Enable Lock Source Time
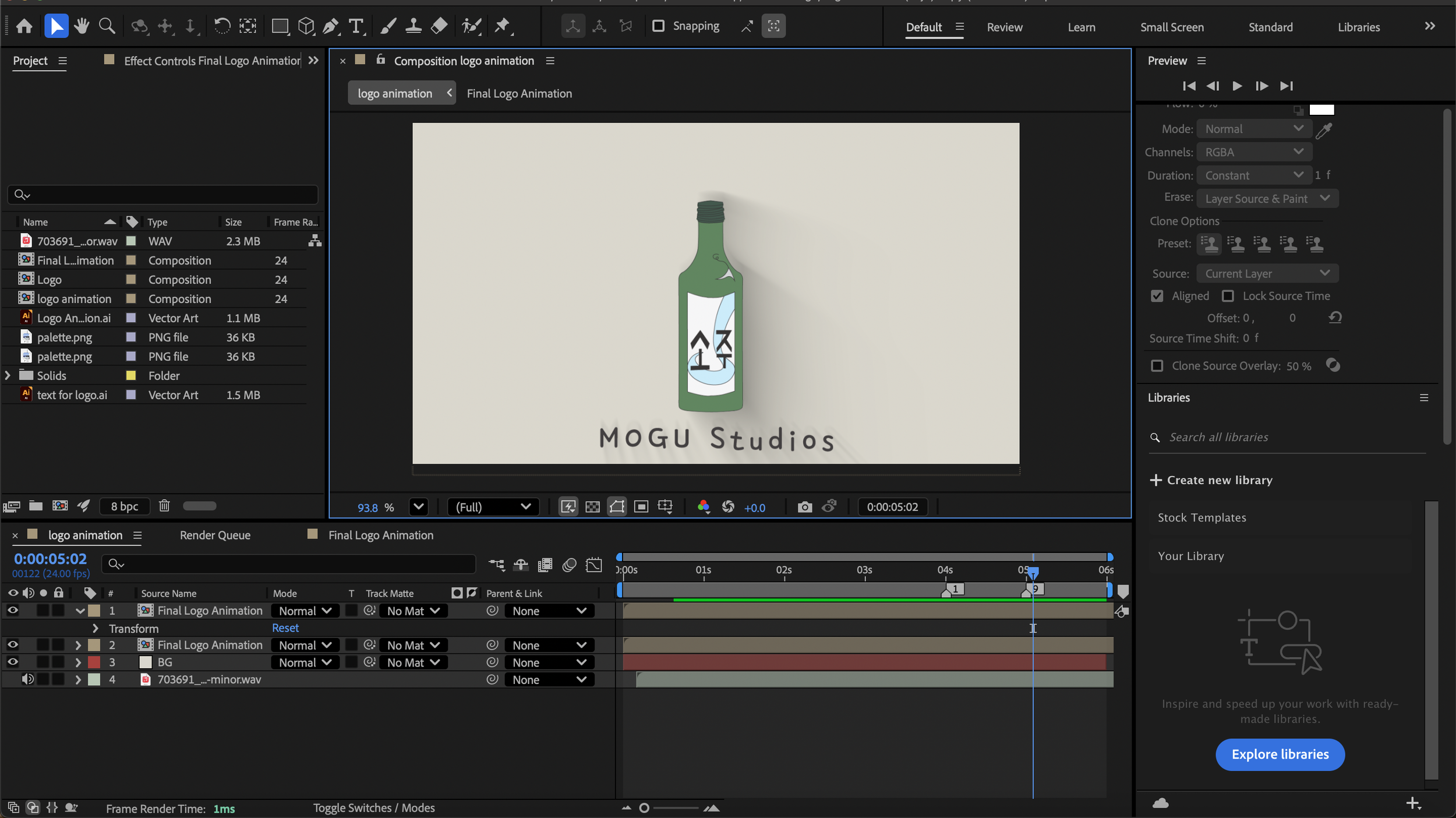The image size is (1456, 818). pyautogui.click(x=1229, y=295)
